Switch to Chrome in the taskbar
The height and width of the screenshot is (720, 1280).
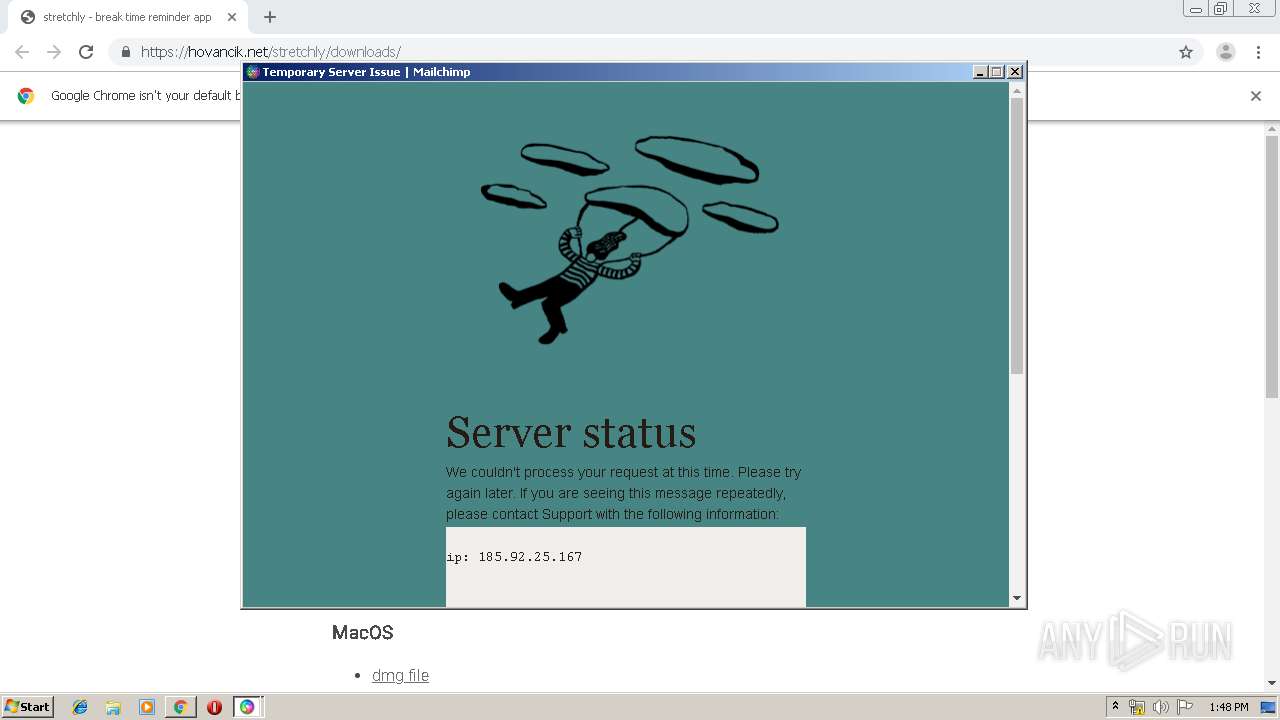pos(180,707)
